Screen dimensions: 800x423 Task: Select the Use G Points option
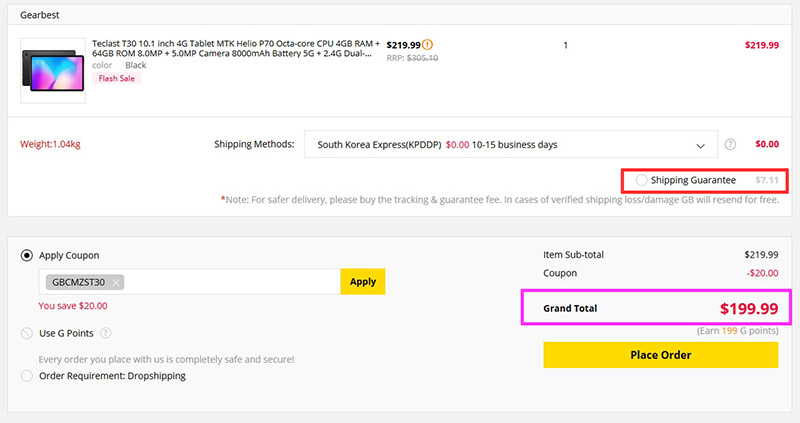27,333
